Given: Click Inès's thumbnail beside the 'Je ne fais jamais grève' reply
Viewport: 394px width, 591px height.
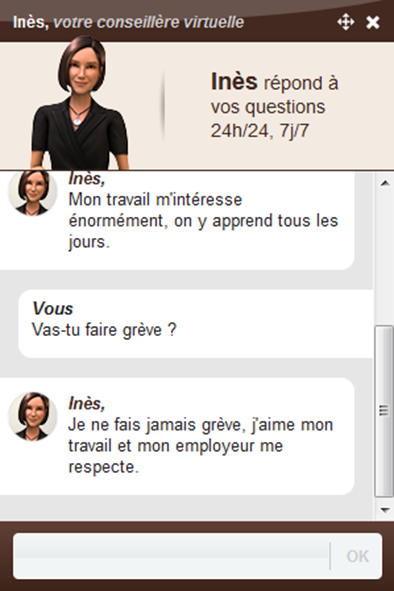Looking at the screenshot, I should [33, 416].
